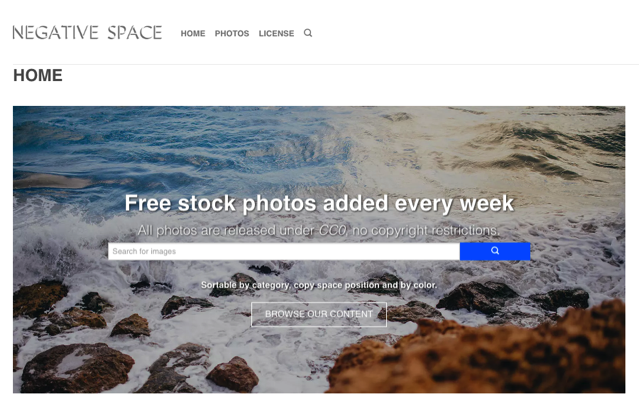Click the Sortable by category caption
This screenshot has width=639, height=412.
[319, 285]
